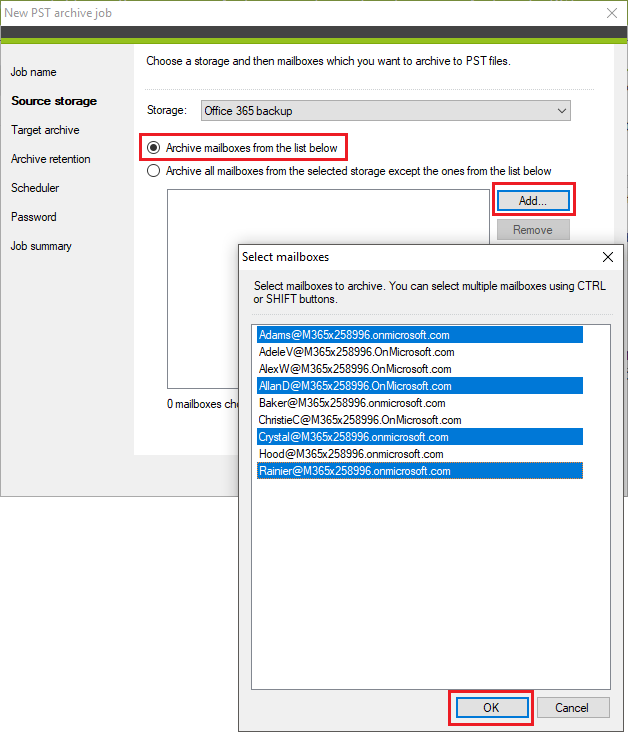This screenshot has width=628, height=732.
Task: Open the Job summary step
Action: tap(41, 246)
